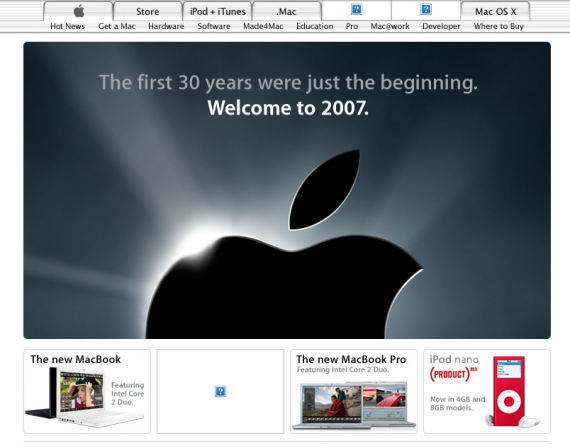
Task: Open the Software section
Action: [214, 26]
